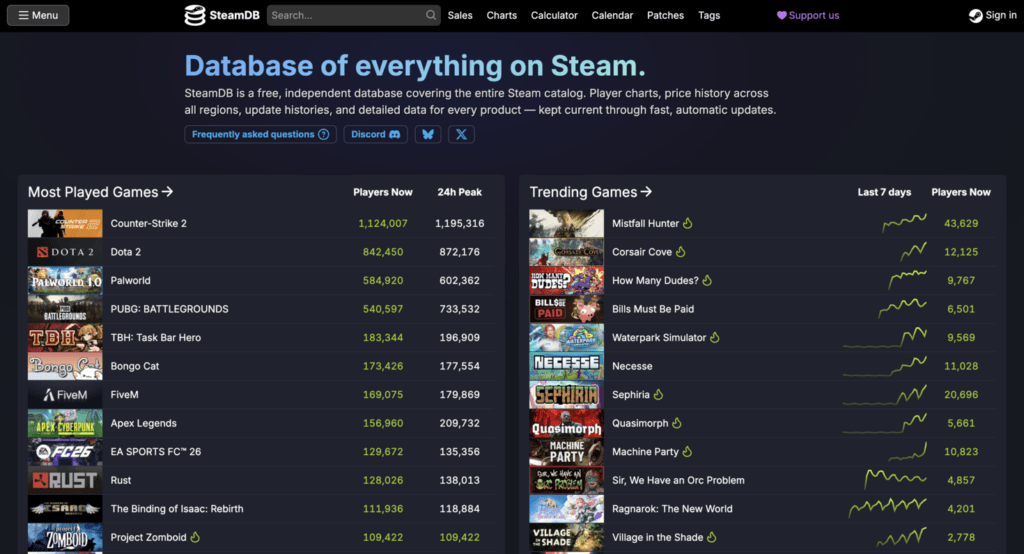
Task: Click the 24h Peak column header
Action: [459, 192]
